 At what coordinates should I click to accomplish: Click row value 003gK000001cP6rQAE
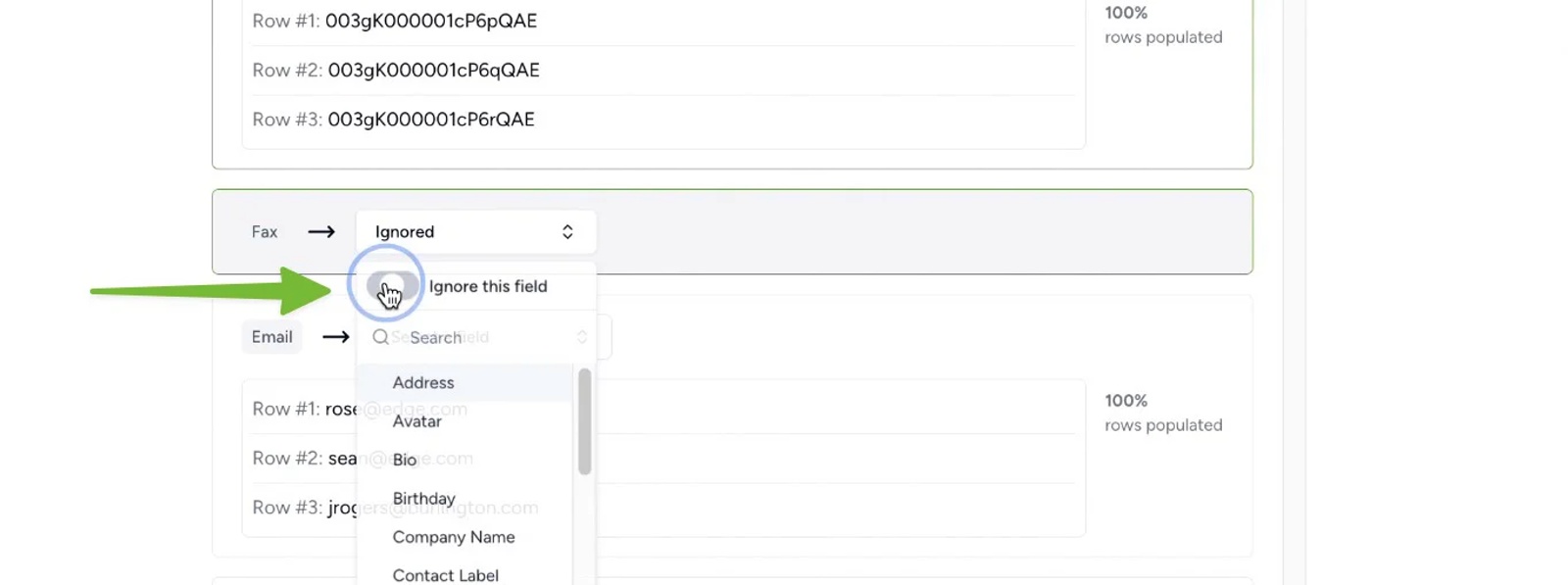click(431, 120)
